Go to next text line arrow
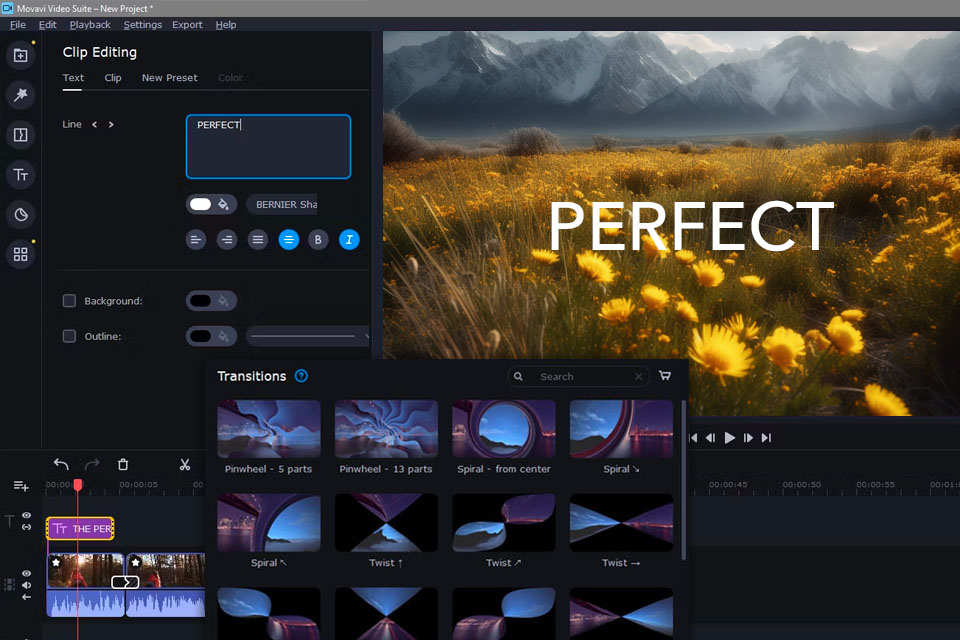Image resolution: width=960 pixels, height=640 pixels. 111,124
